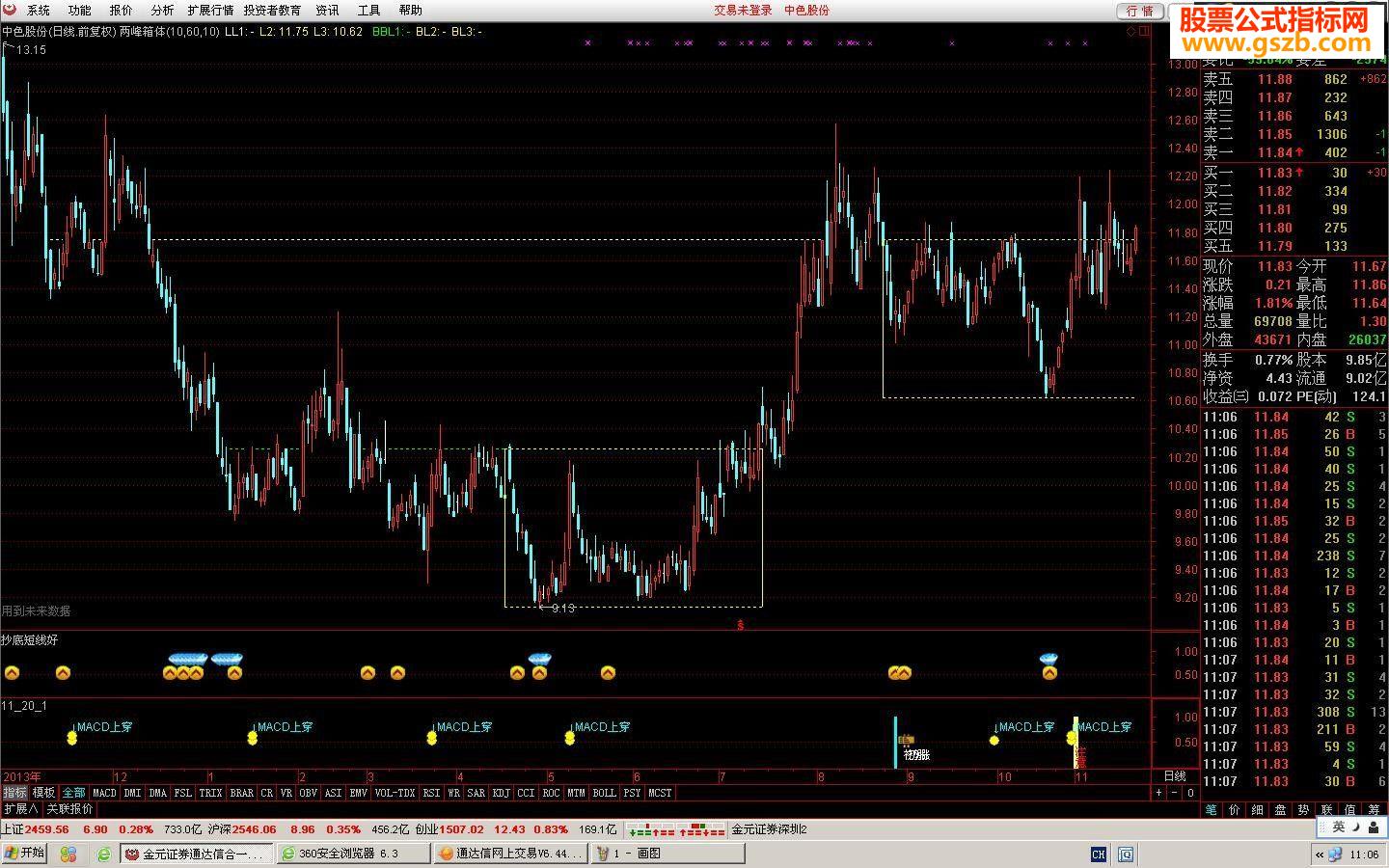Click the red and green market-status icon

[x=674, y=829]
